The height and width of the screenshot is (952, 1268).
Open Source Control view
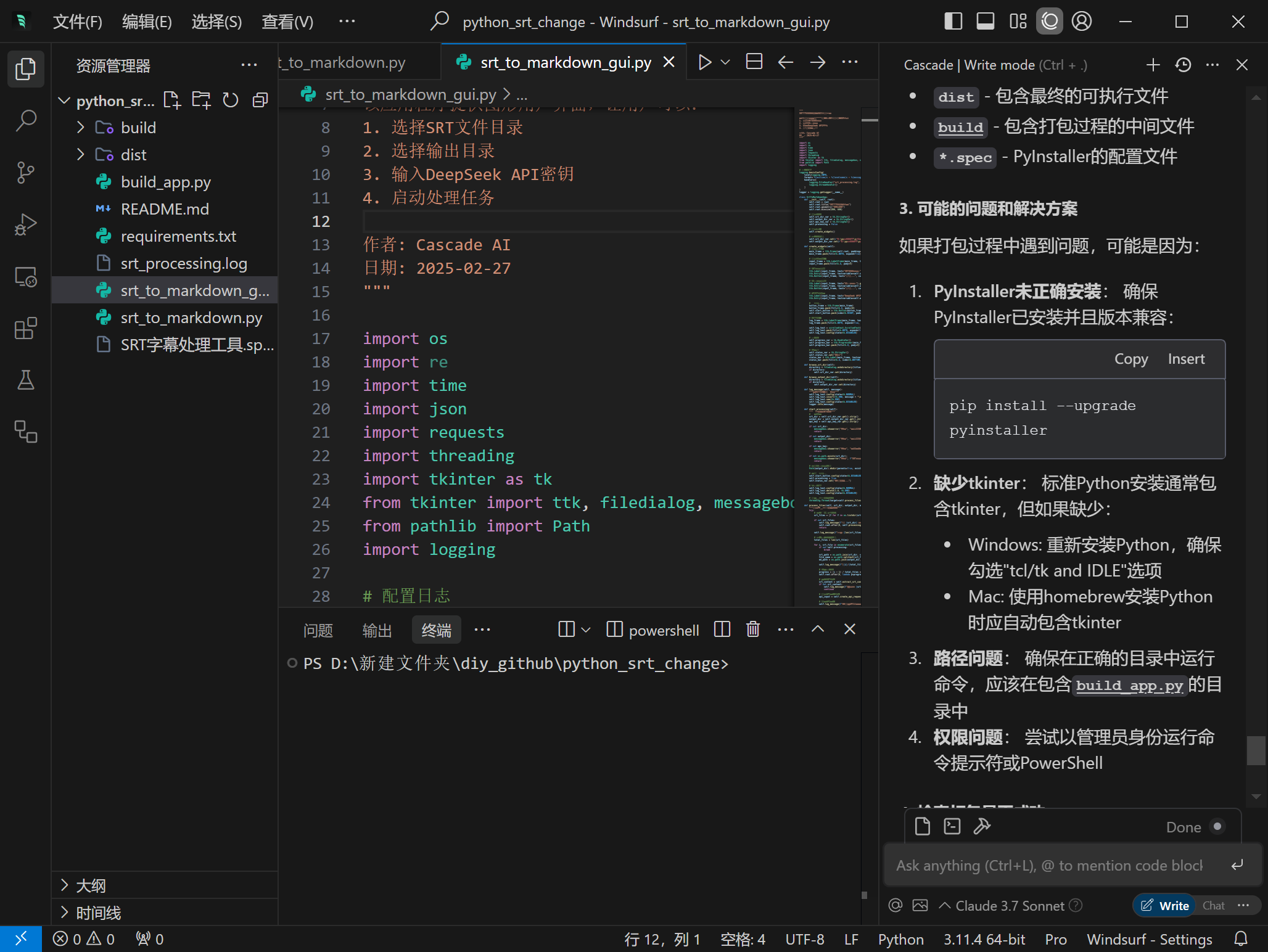pos(25,172)
